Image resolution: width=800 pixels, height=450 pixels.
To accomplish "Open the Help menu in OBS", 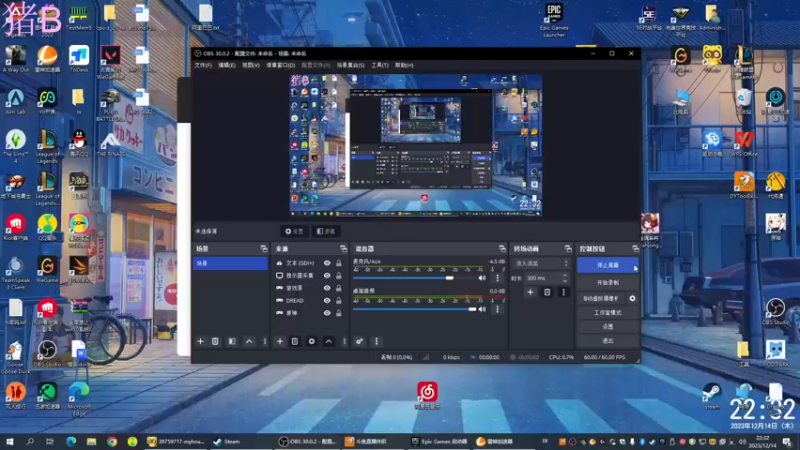I will [x=404, y=65].
